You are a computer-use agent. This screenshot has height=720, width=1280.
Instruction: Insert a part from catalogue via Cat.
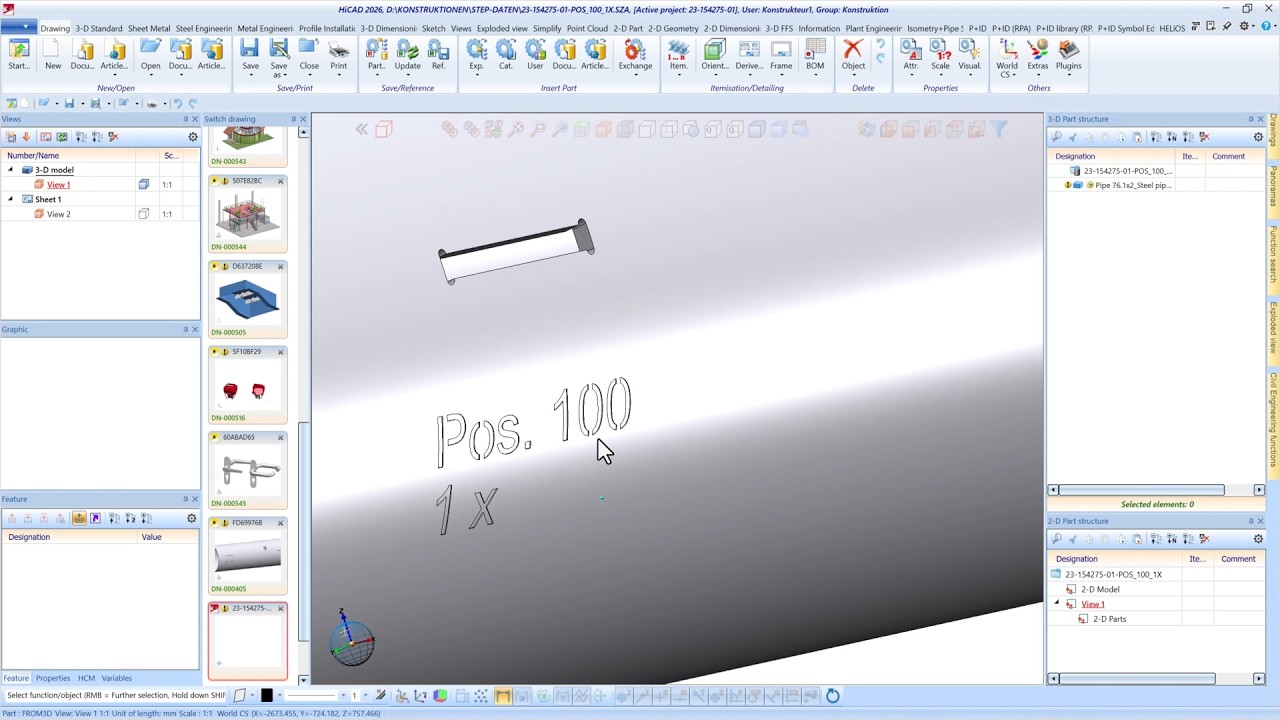506,54
